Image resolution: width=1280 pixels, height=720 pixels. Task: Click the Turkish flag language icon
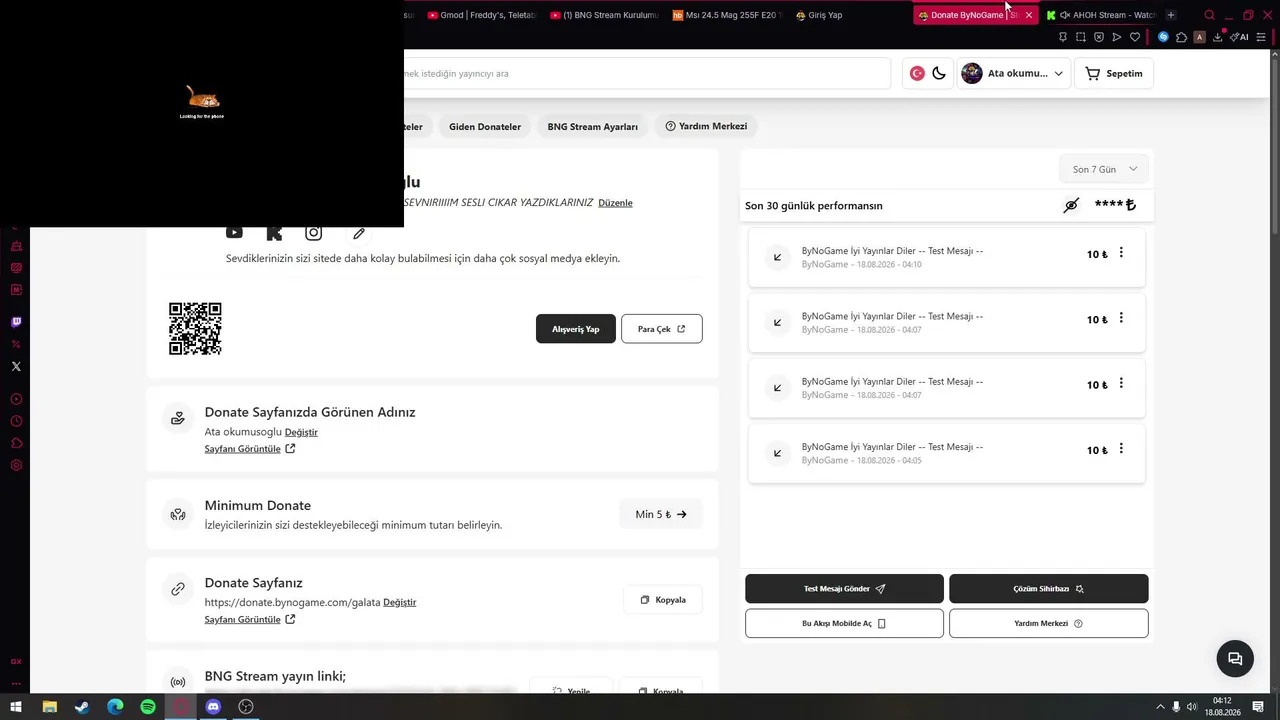click(917, 73)
